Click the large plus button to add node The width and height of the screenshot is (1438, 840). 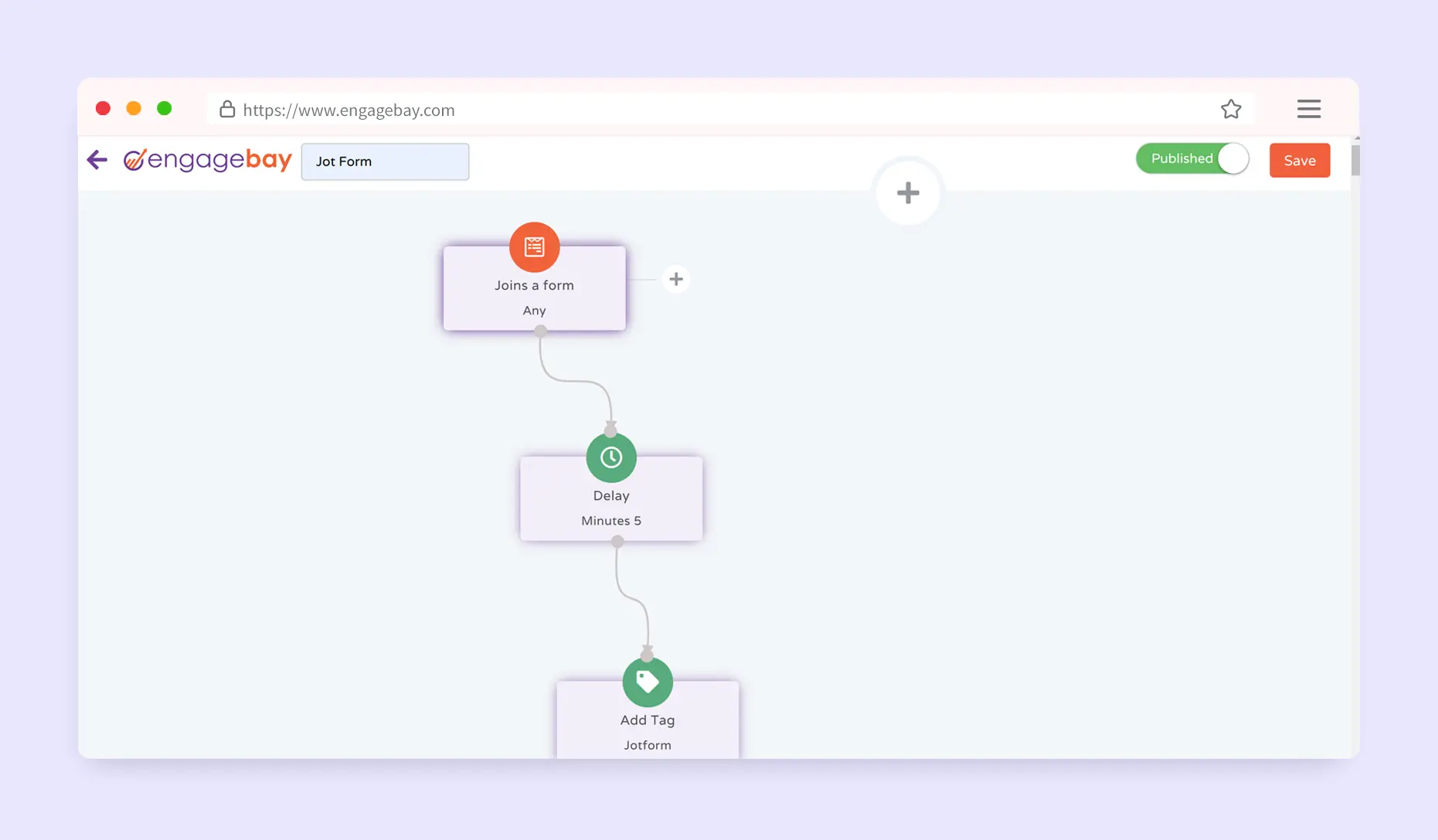908,193
